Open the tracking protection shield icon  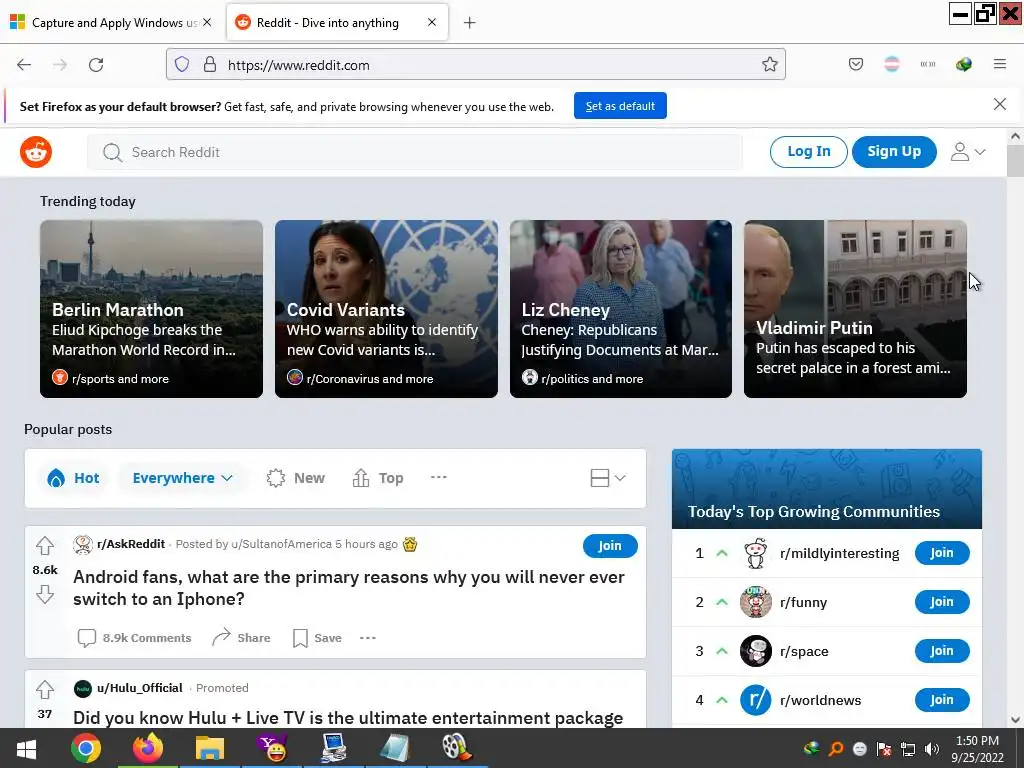coord(182,64)
